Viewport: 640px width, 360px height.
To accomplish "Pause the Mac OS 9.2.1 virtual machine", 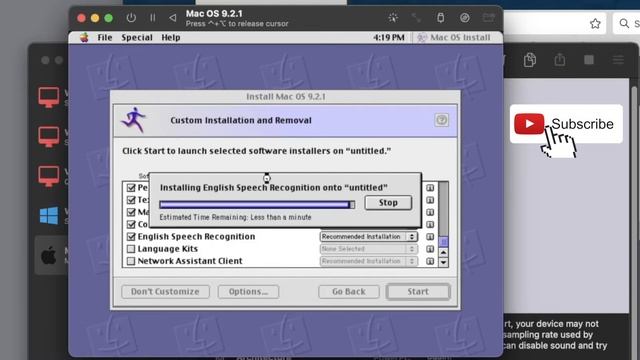I will point(153,18).
